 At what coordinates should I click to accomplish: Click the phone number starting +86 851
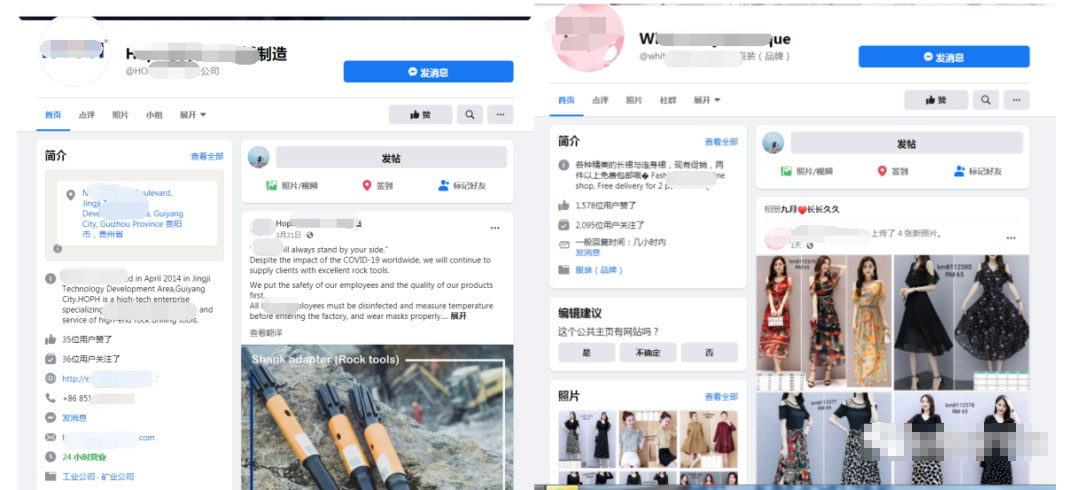(98, 398)
